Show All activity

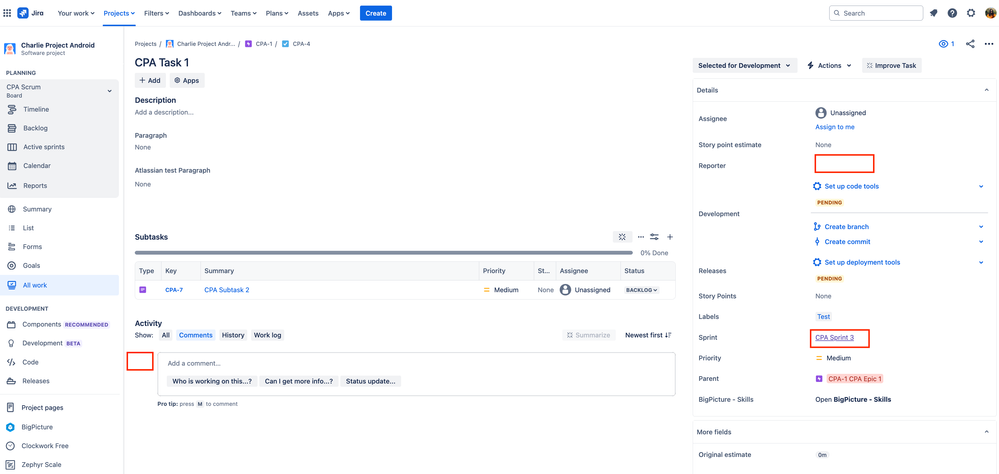(166, 335)
